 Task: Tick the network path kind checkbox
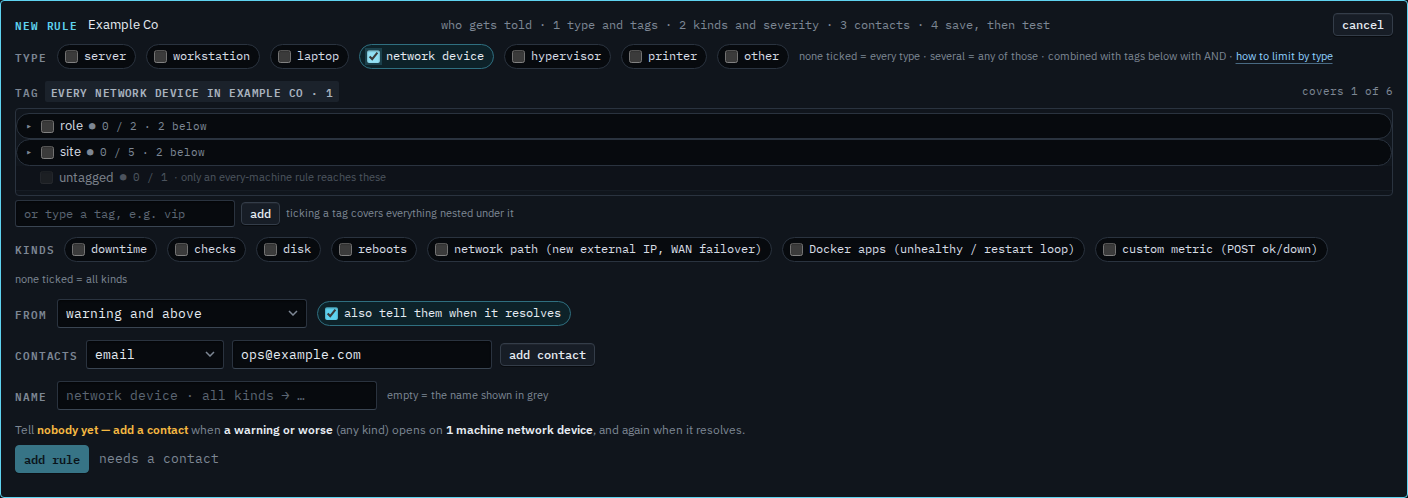click(x=441, y=250)
